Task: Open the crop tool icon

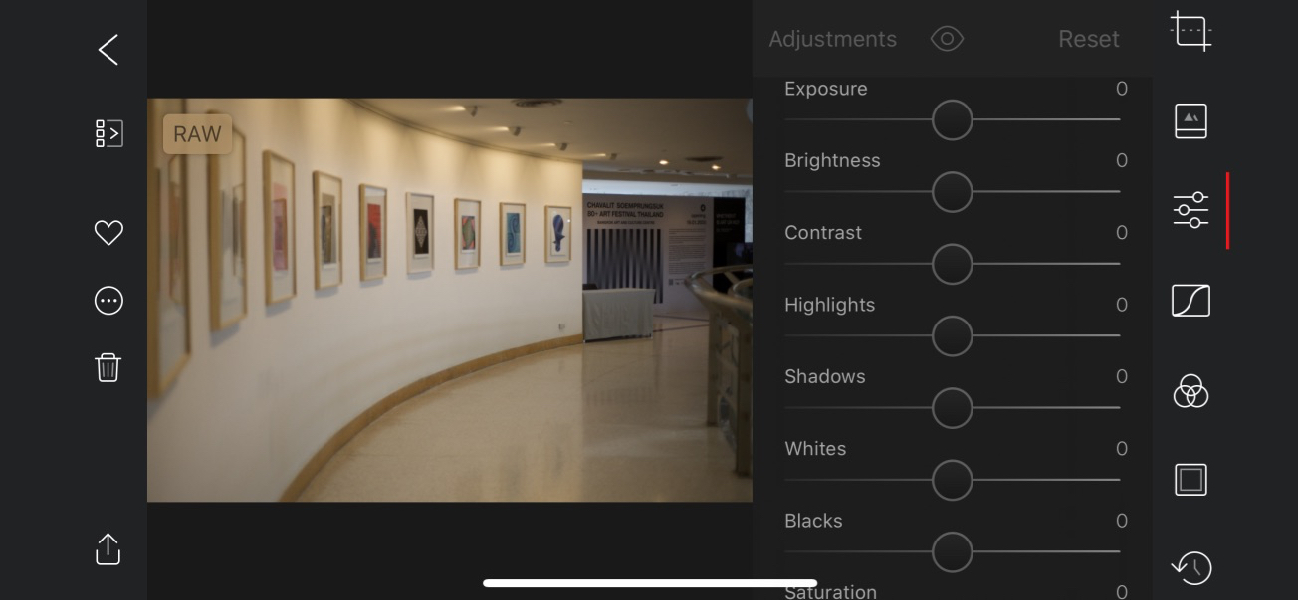Action: pos(1191,31)
